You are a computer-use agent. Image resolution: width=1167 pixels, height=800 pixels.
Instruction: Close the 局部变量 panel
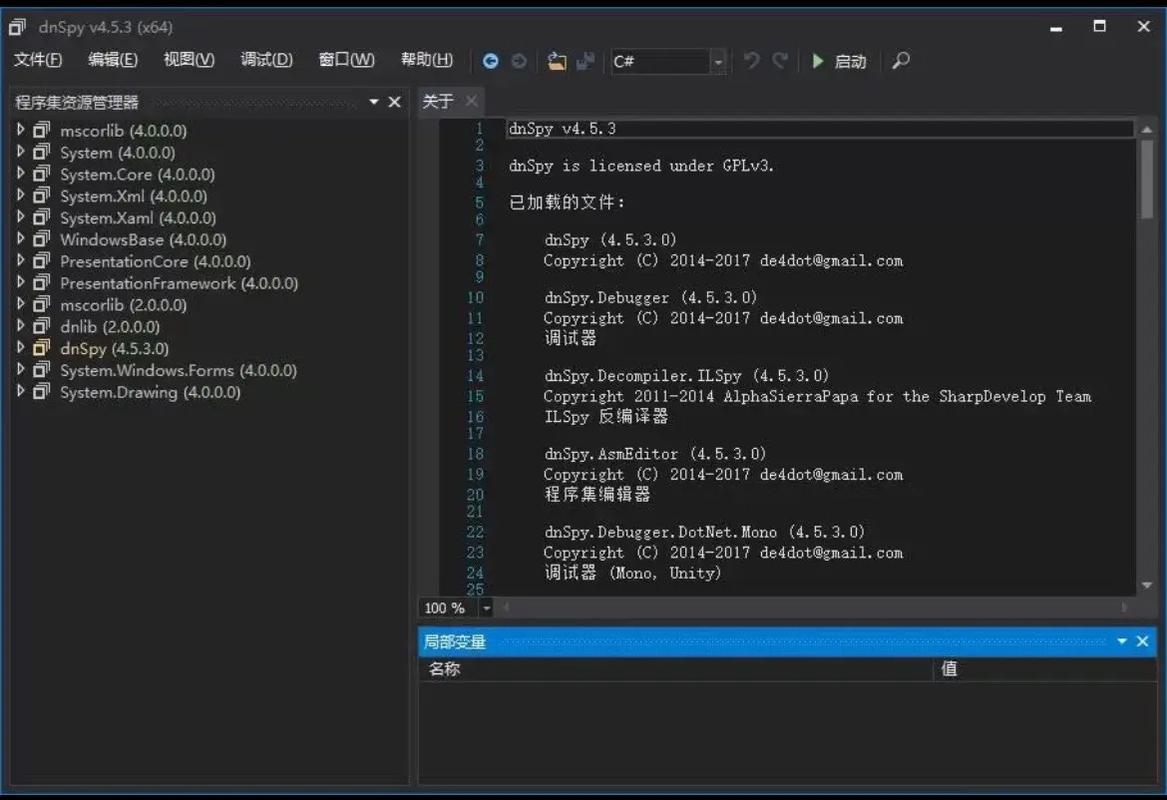1142,641
